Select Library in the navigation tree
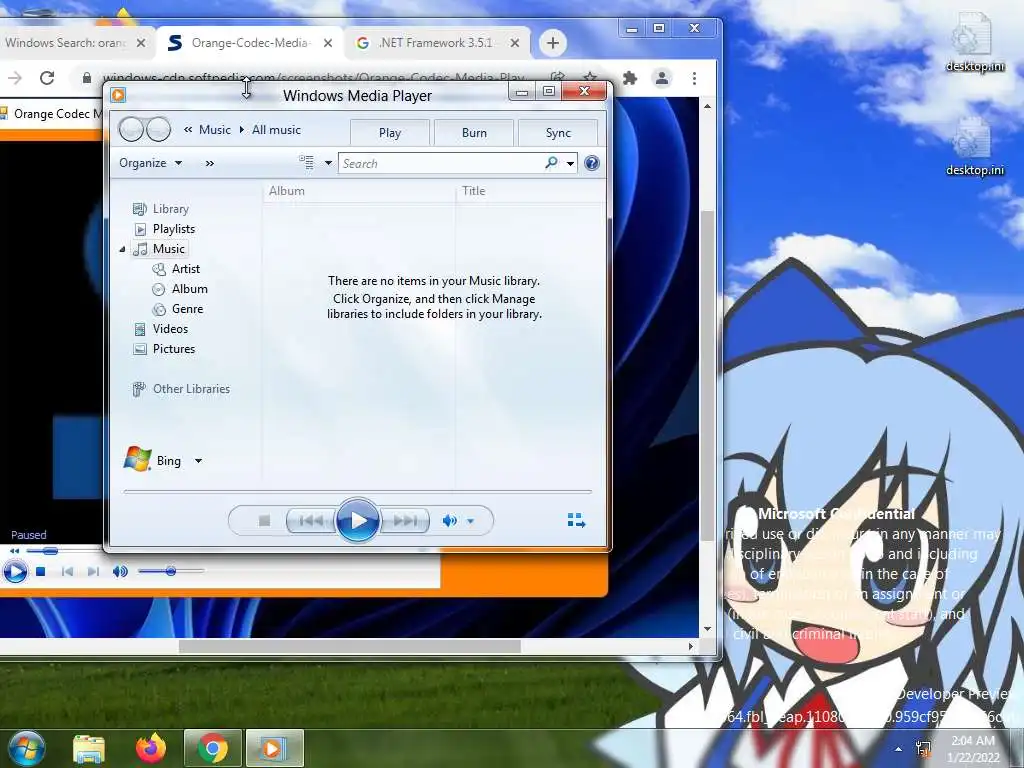Viewport: 1024px width, 768px height. 161,209
